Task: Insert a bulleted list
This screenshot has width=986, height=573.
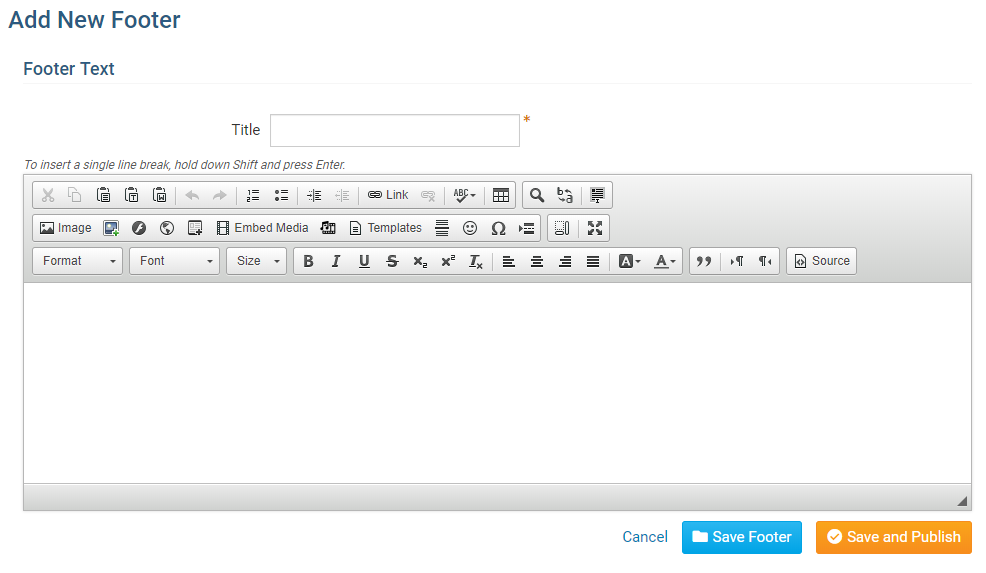Action: 281,195
